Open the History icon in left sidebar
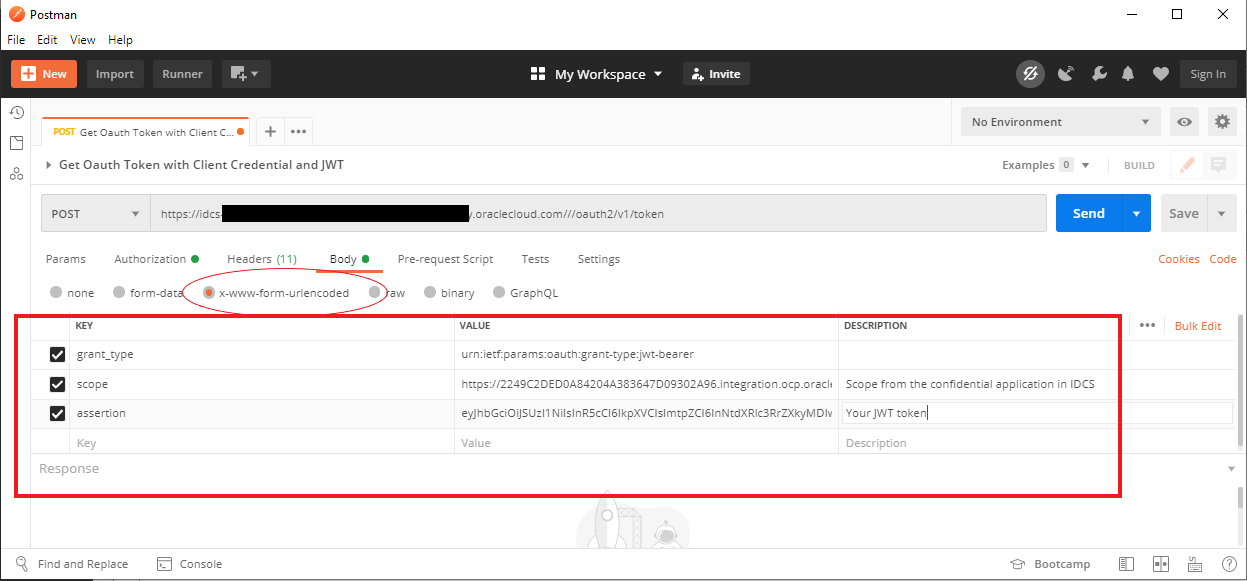The height and width of the screenshot is (581, 1247). [16, 112]
